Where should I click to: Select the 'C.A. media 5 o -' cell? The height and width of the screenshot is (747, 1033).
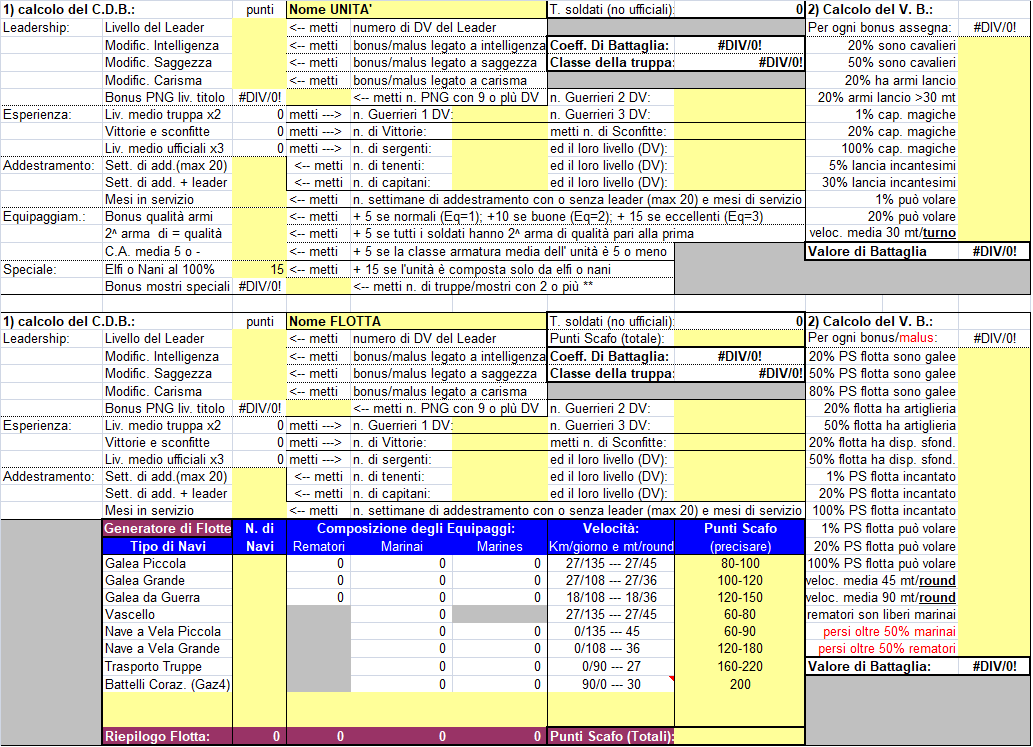pos(167,252)
